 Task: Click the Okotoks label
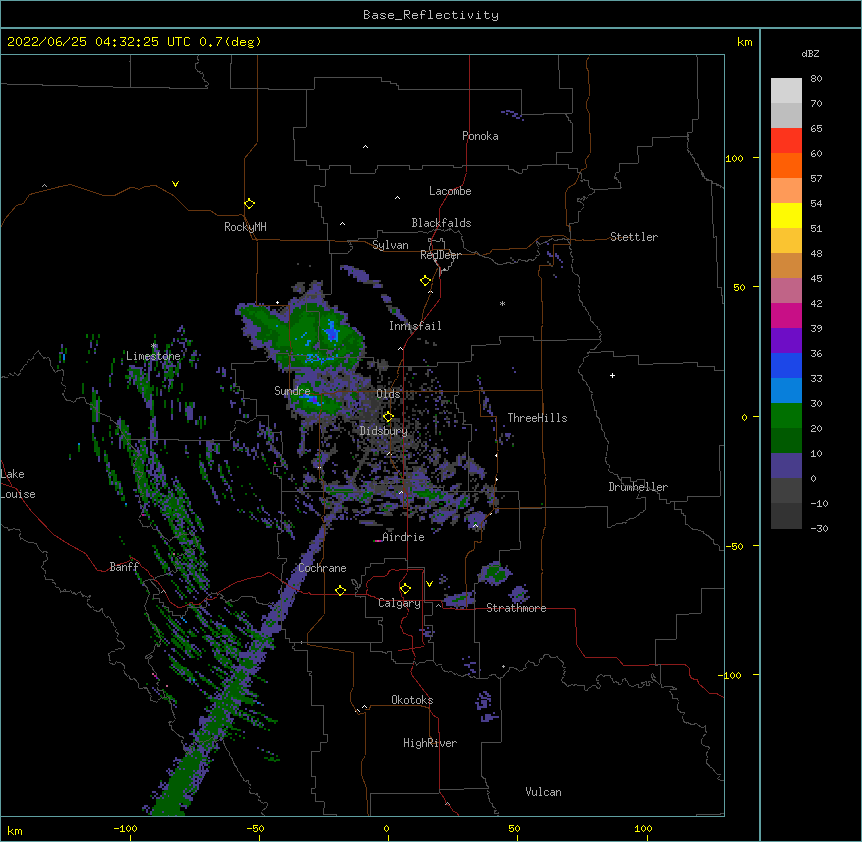pyautogui.click(x=412, y=700)
